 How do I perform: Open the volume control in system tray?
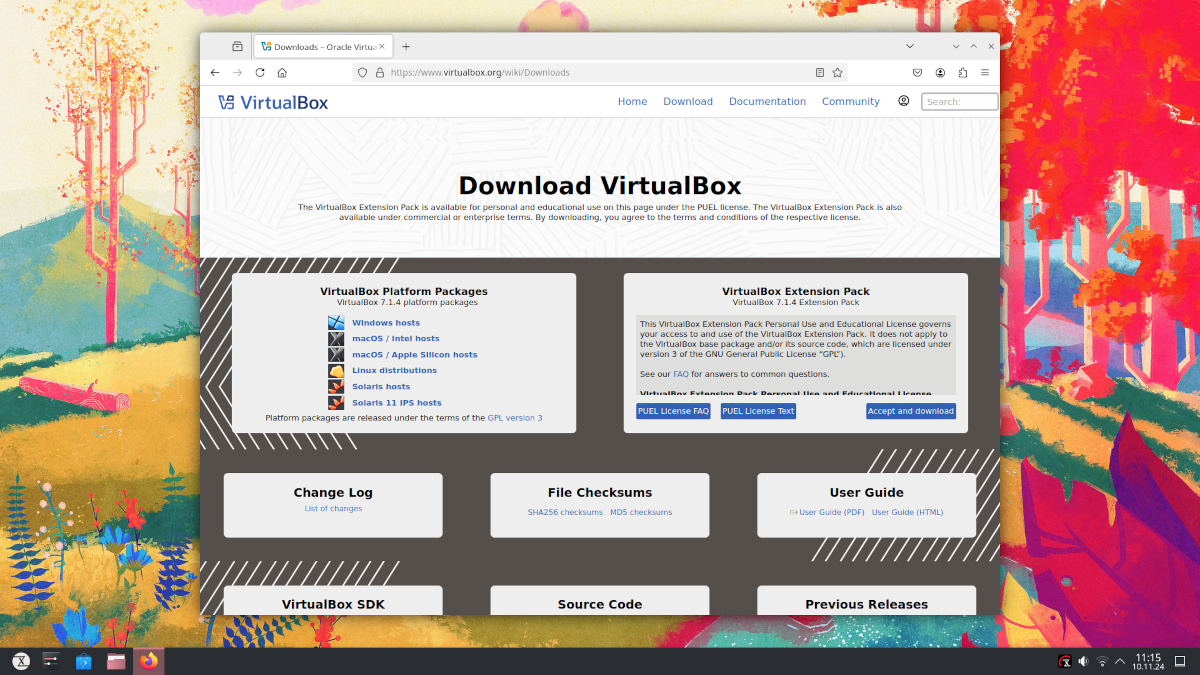pyautogui.click(x=1083, y=661)
